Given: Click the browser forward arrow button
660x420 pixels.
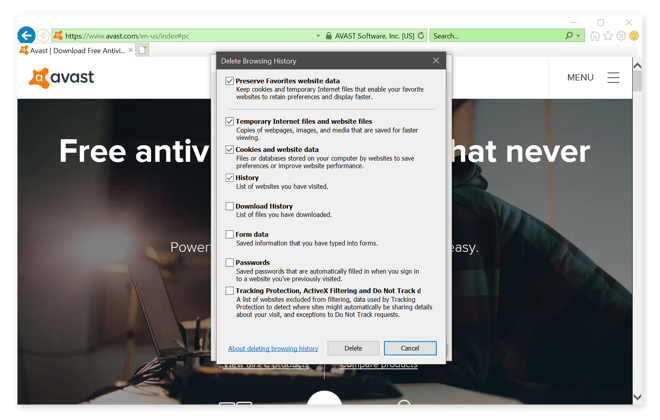Looking at the screenshot, I should pyautogui.click(x=43, y=36).
